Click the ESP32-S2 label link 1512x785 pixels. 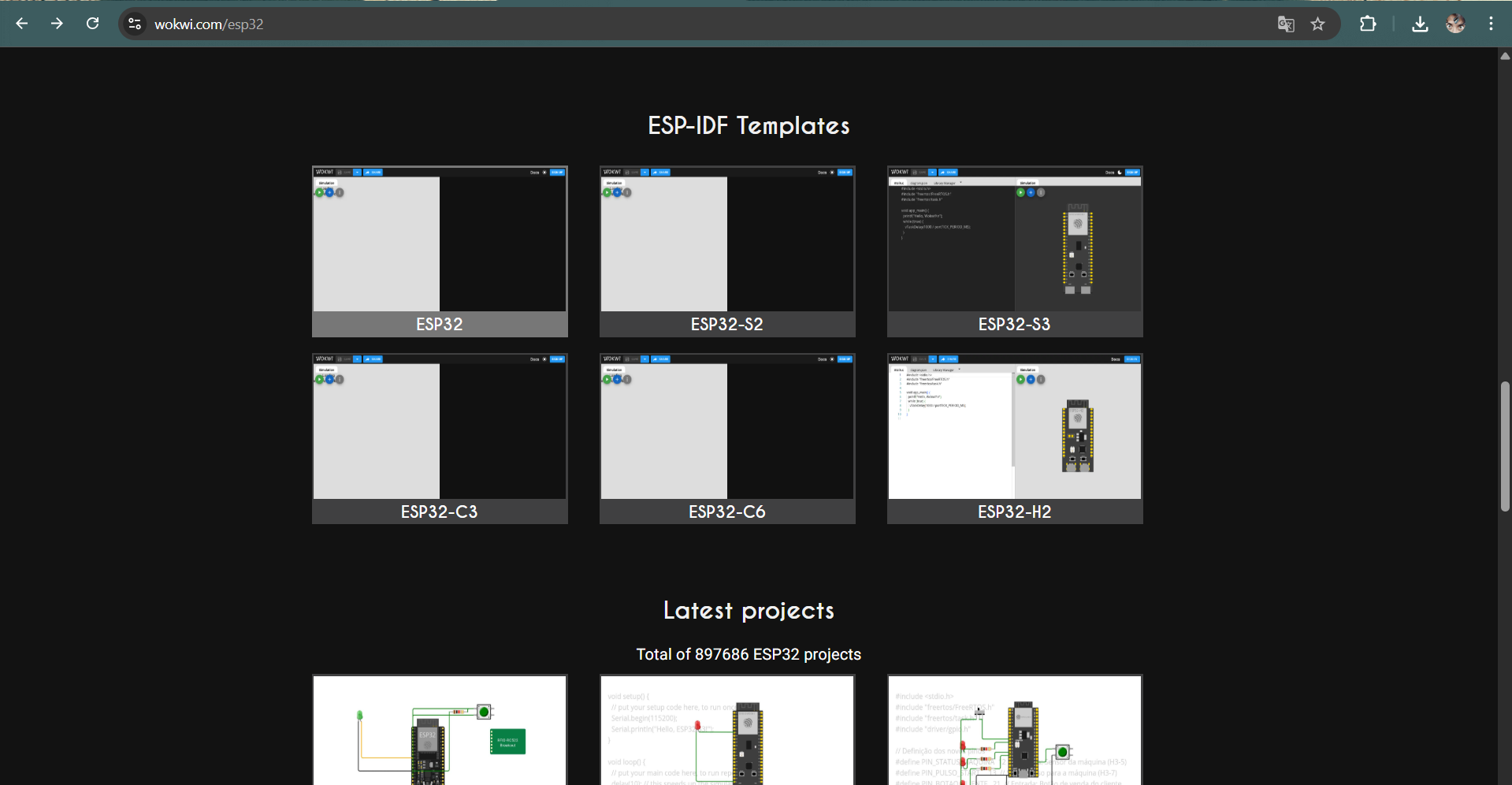point(727,324)
